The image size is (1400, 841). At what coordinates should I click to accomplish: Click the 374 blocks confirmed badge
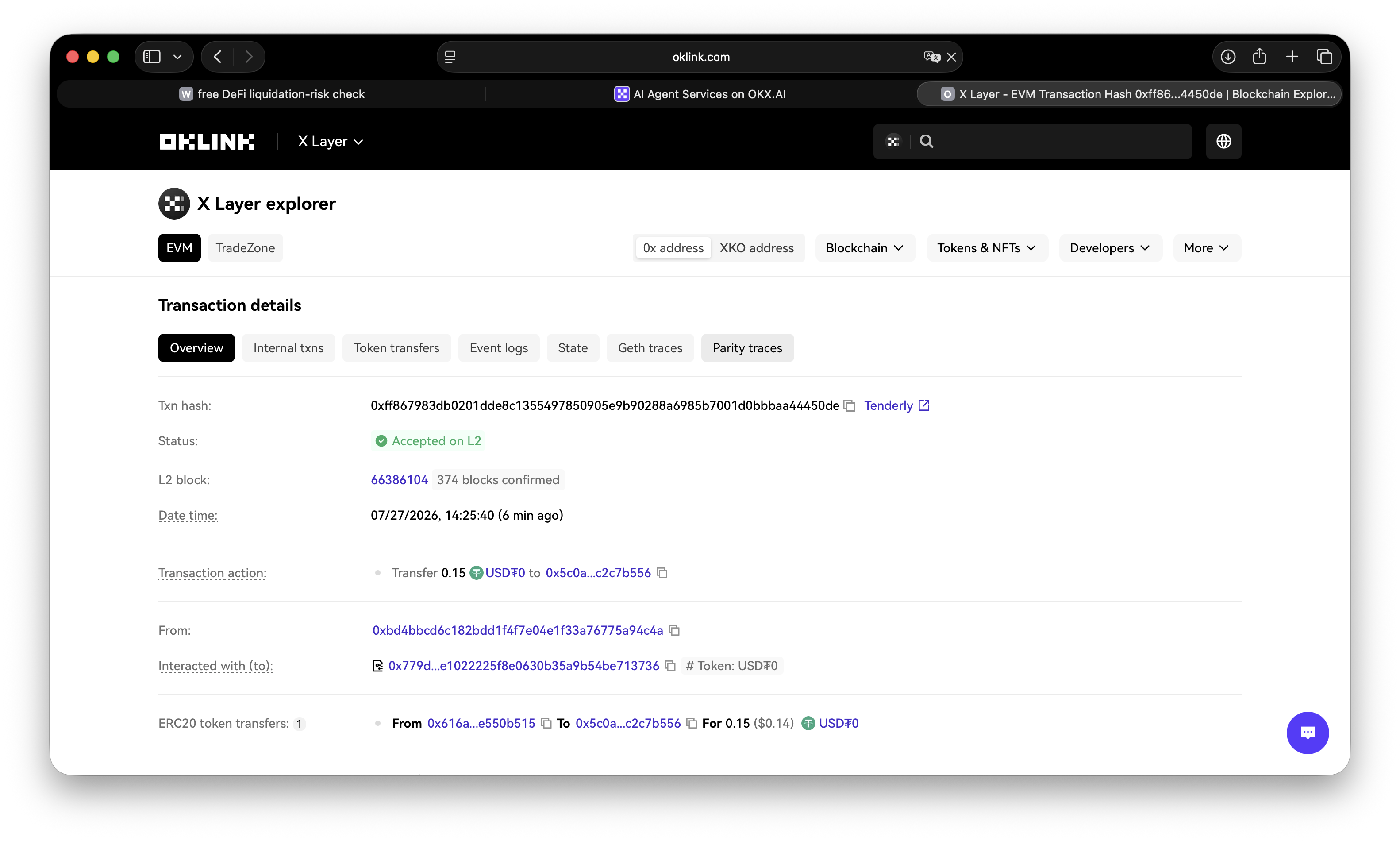[498, 480]
